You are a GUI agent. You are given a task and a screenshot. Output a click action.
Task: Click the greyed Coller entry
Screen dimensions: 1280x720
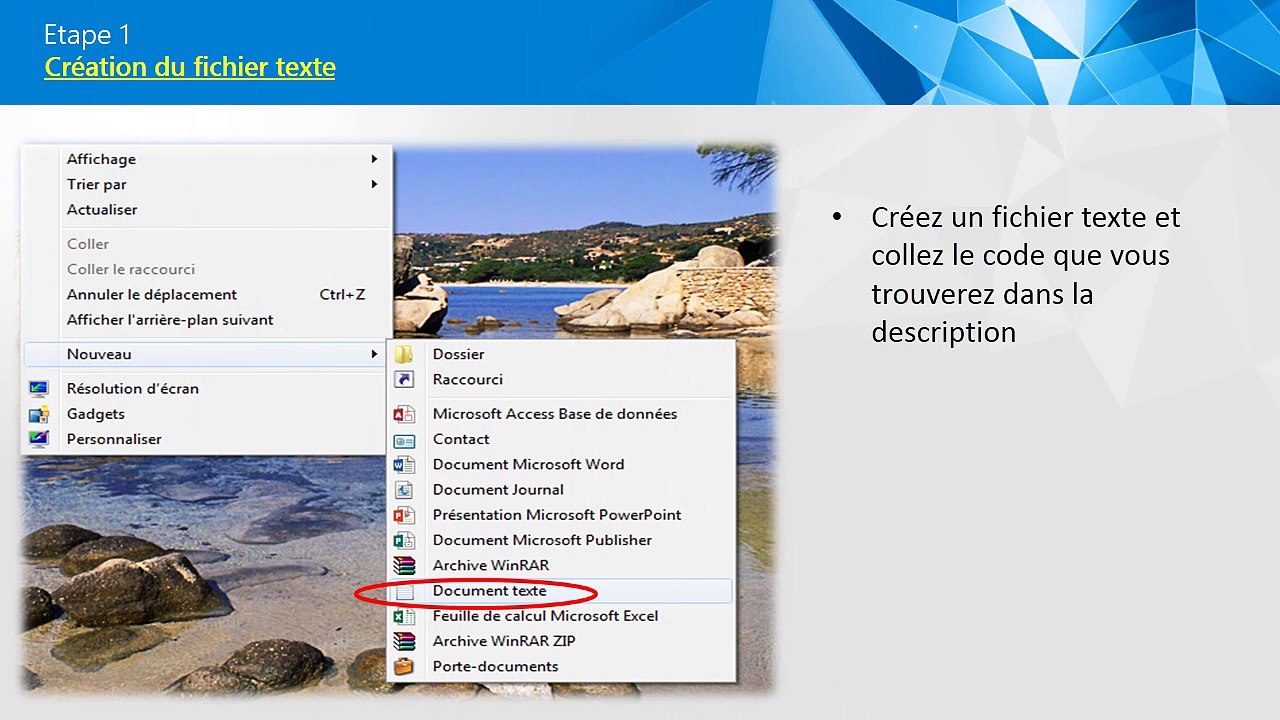pos(206,244)
